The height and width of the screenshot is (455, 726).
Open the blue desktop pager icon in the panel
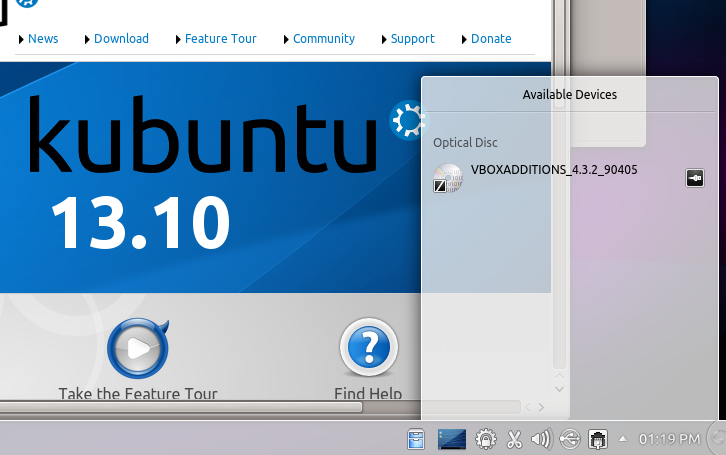click(x=451, y=439)
